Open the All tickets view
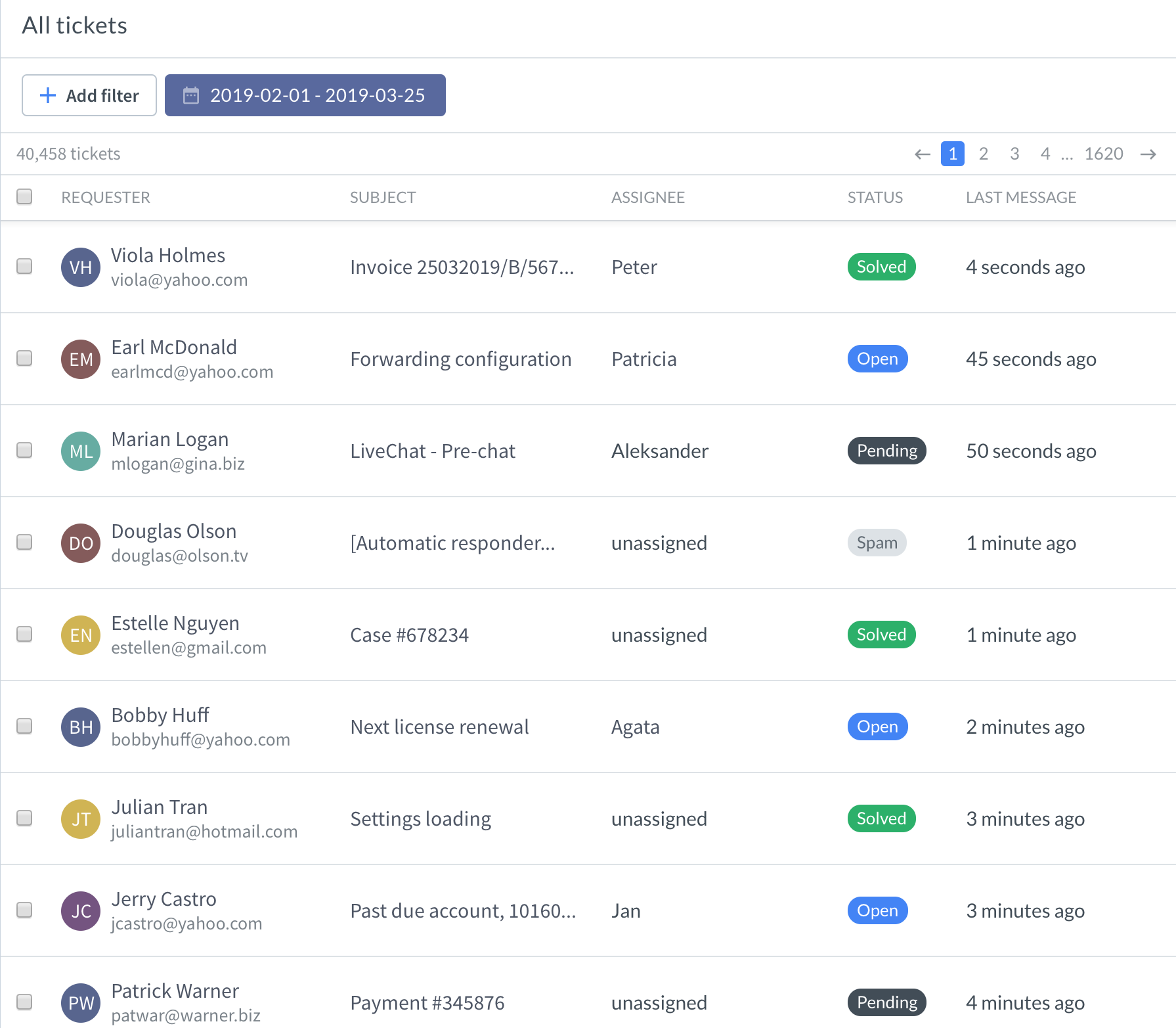 [75, 25]
